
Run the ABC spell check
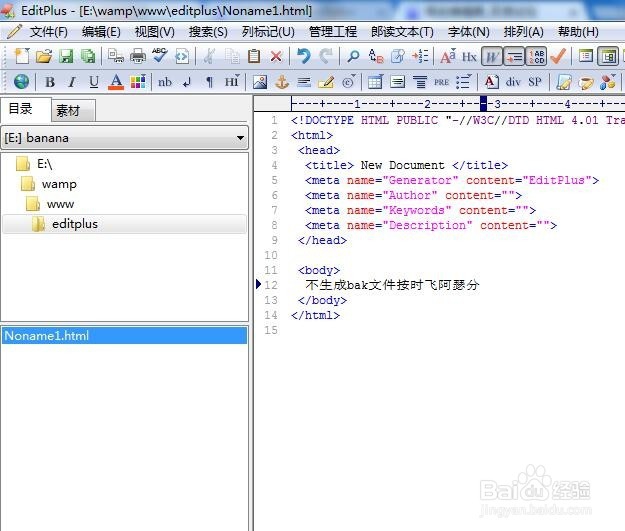(160, 56)
